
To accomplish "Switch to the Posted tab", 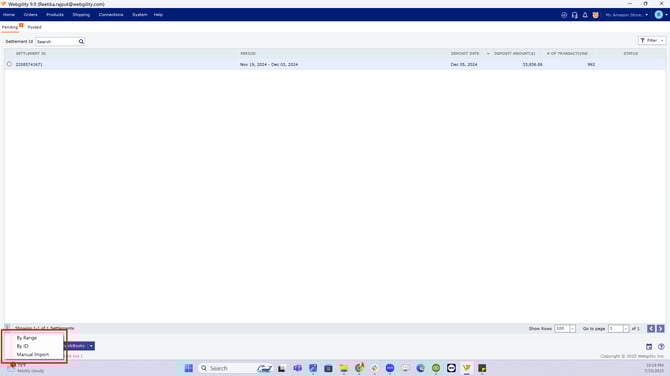I will [35, 27].
